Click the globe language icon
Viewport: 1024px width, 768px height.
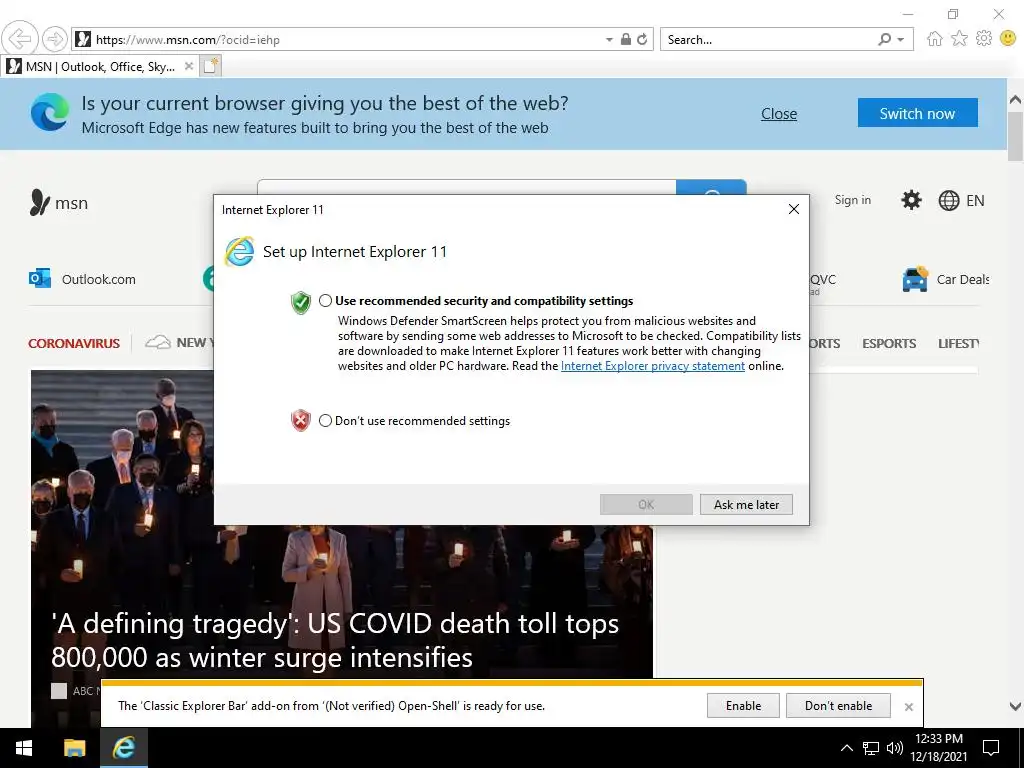[948, 200]
